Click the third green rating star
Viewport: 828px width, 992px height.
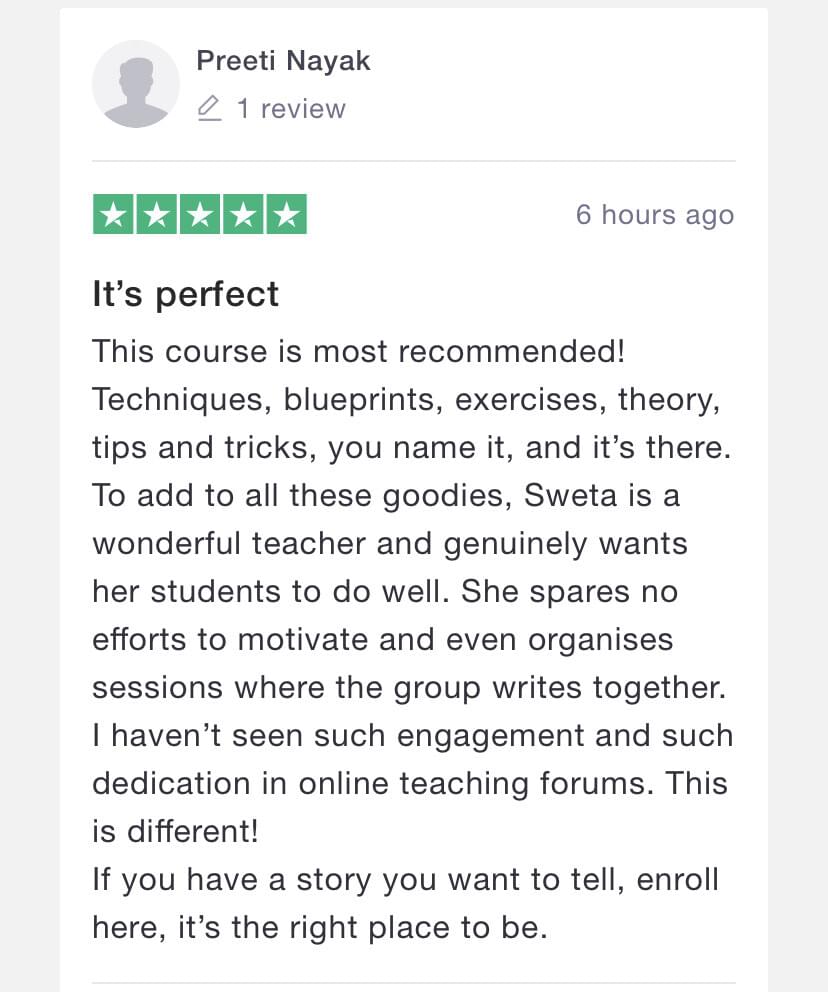click(x=200, y=215)
